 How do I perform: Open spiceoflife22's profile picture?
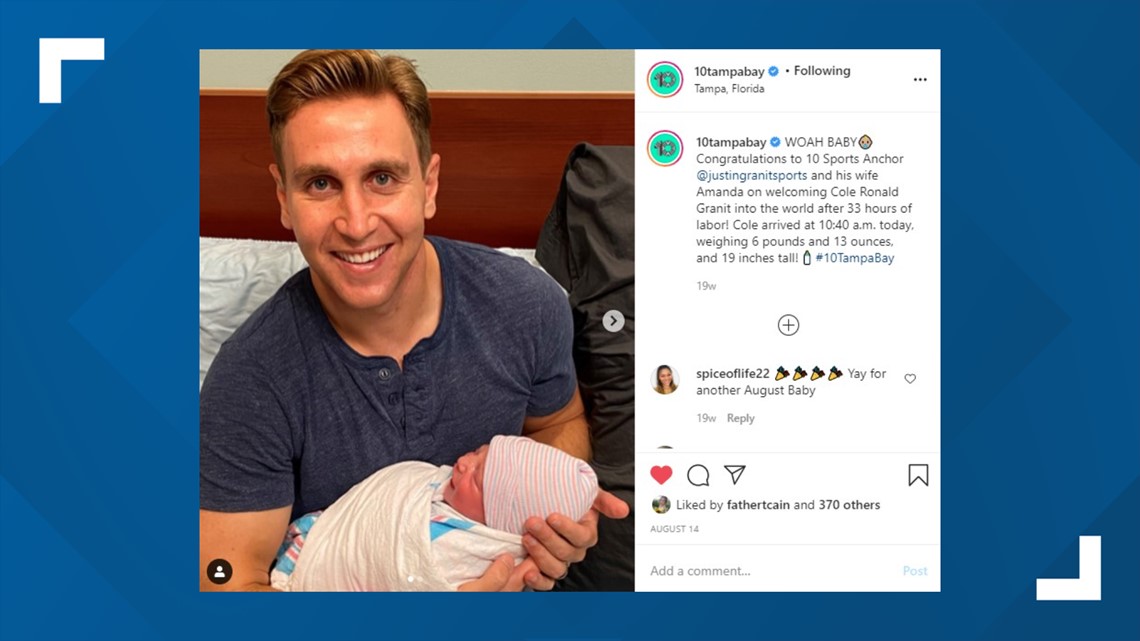click(x=665, y=379)
